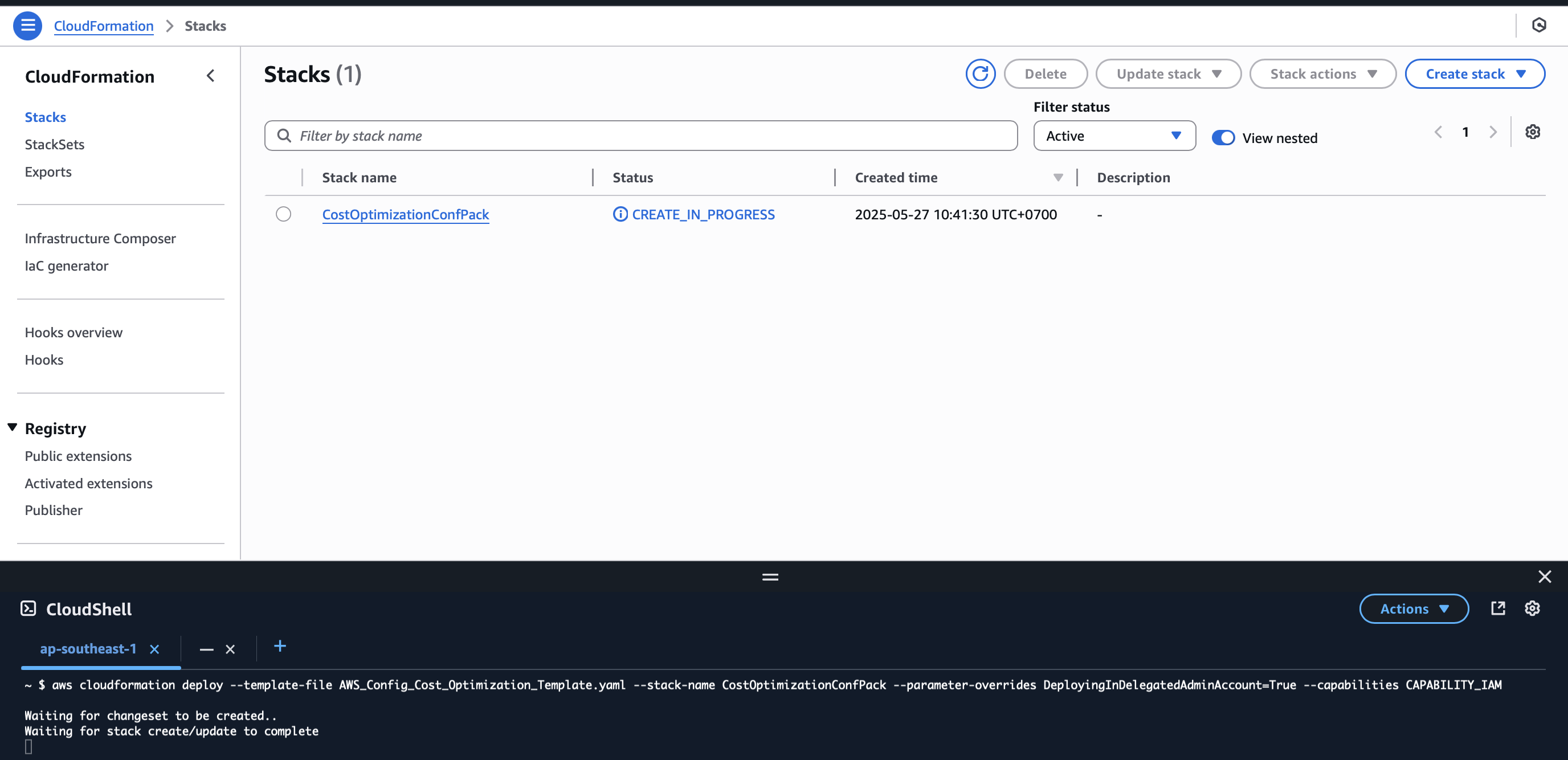Enable the View nested toggle
1568x760 pixels.
(1223, 137)
